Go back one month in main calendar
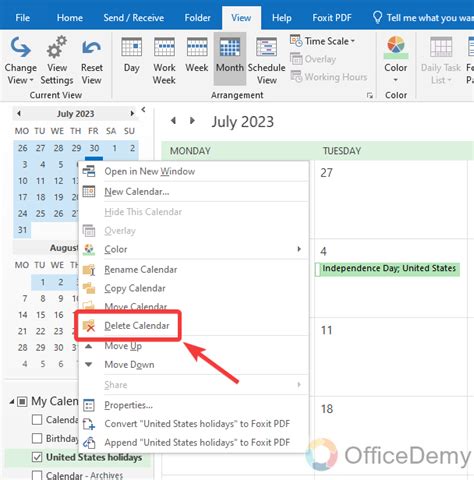Viewport: 474px width, 480px height. click(173, 121)
